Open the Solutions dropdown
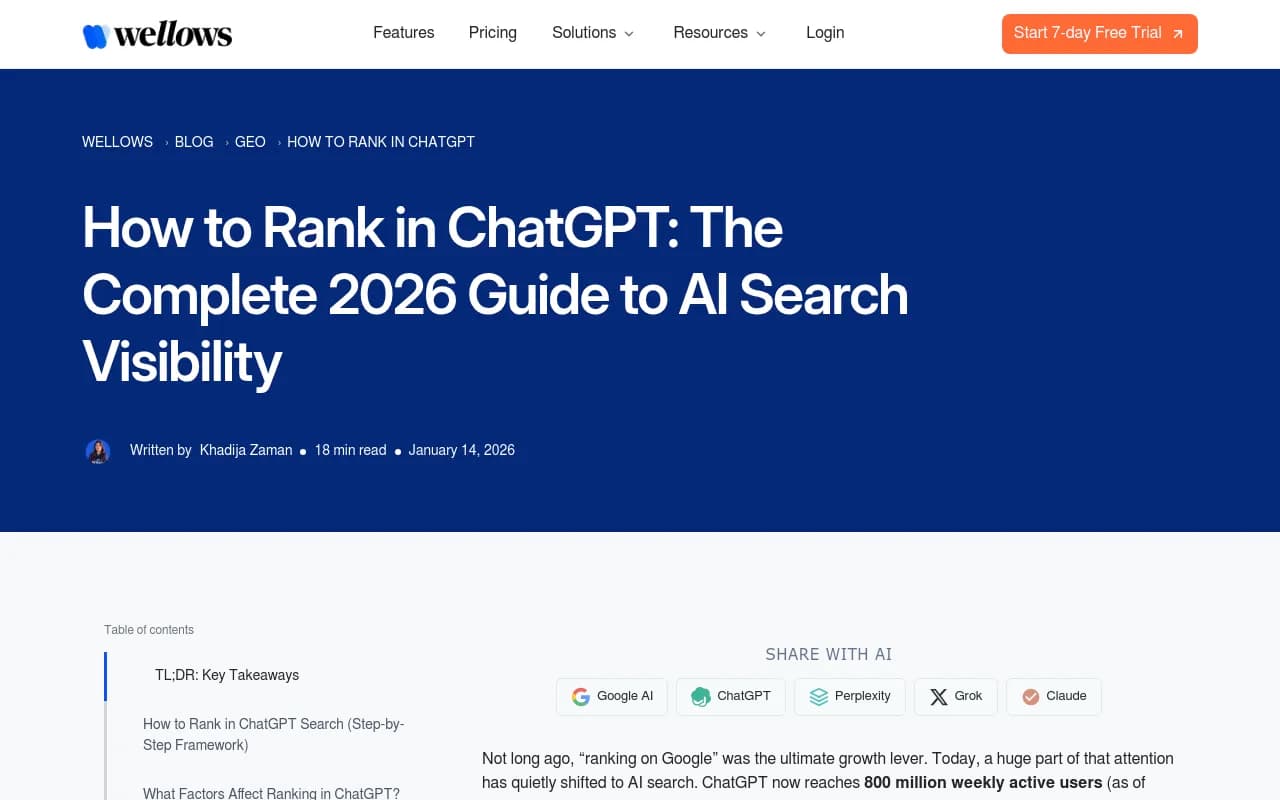Screen dimensions: 1280x800 pyautogui.click(x=584, y=33)
